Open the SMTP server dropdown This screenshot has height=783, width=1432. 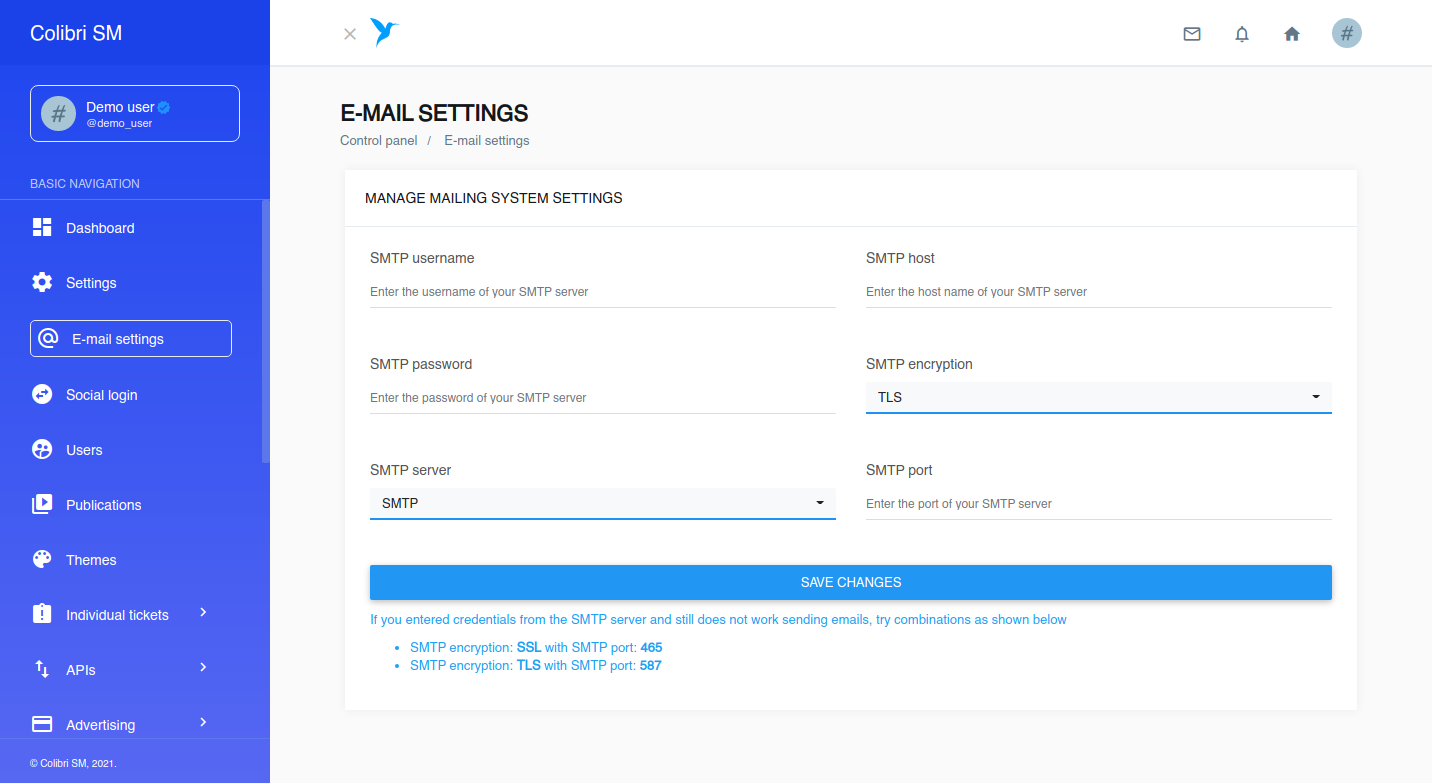[603, 503]
